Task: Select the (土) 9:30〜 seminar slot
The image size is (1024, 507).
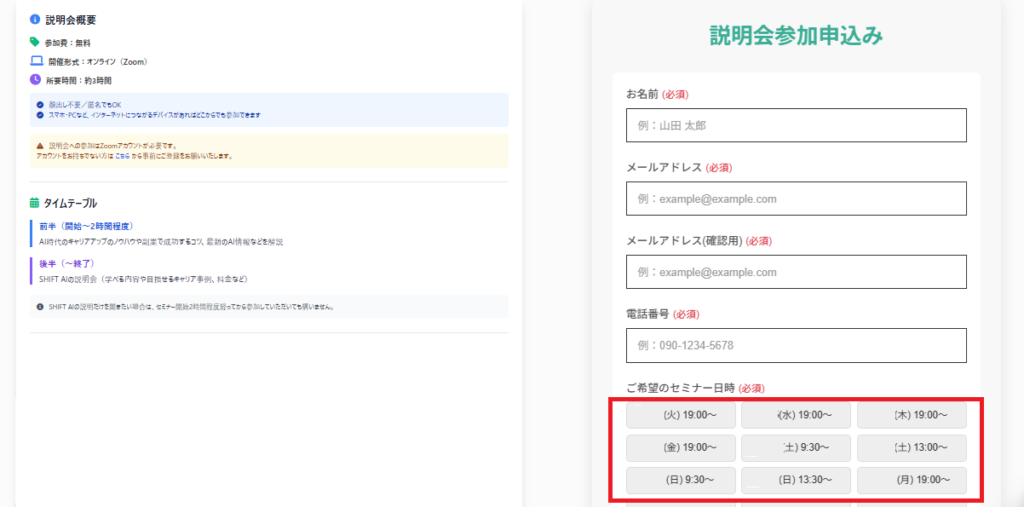Action: click(796, 448)
